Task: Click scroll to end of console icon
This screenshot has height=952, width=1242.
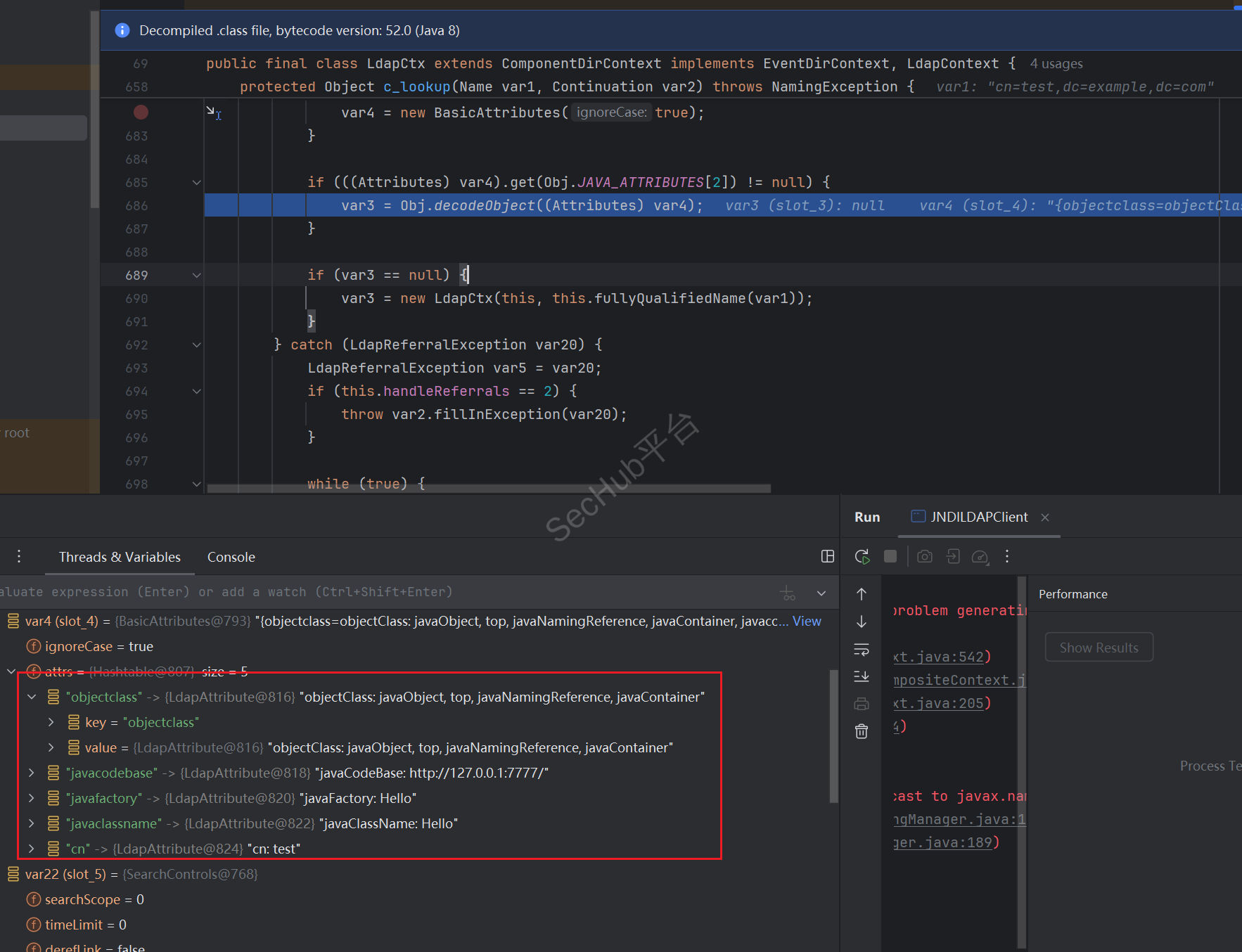Action: coord(862,676)
